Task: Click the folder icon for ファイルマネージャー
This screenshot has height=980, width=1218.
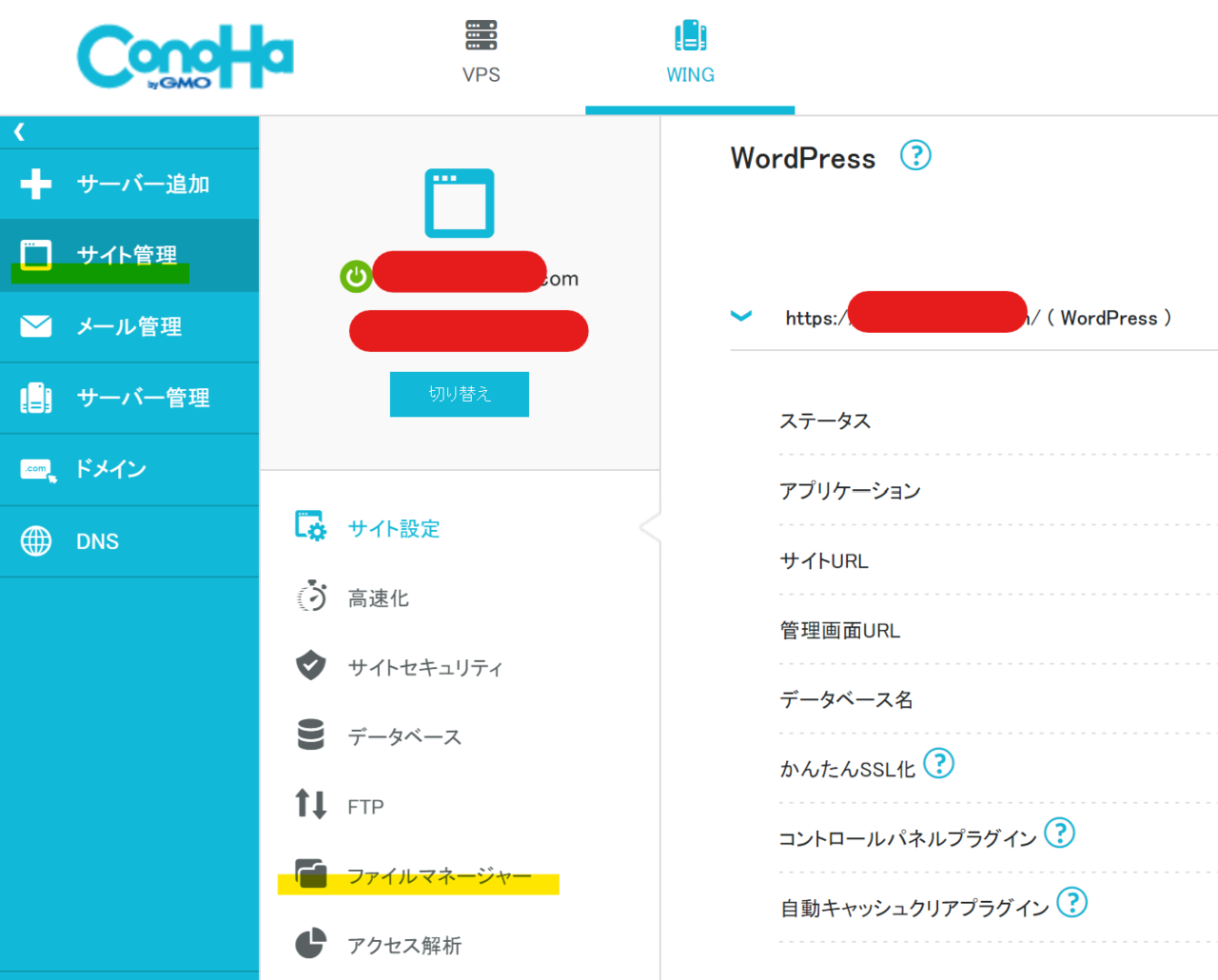Action: coord(310,872)
